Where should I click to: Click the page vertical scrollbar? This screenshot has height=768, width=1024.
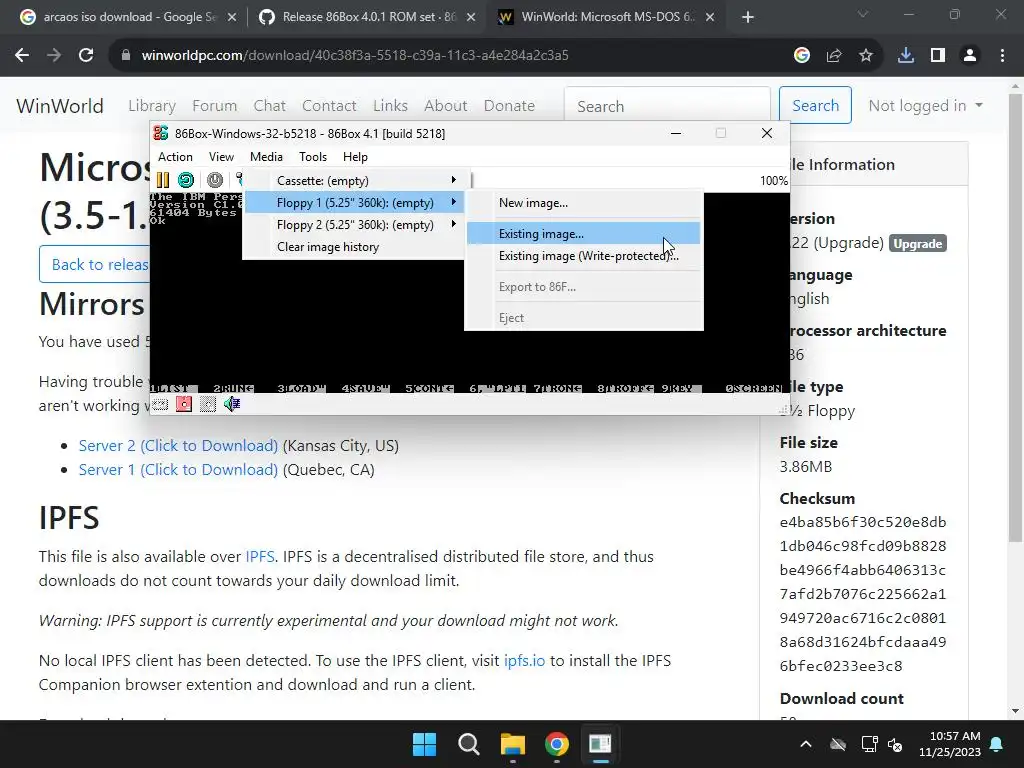coord(1015,317)
